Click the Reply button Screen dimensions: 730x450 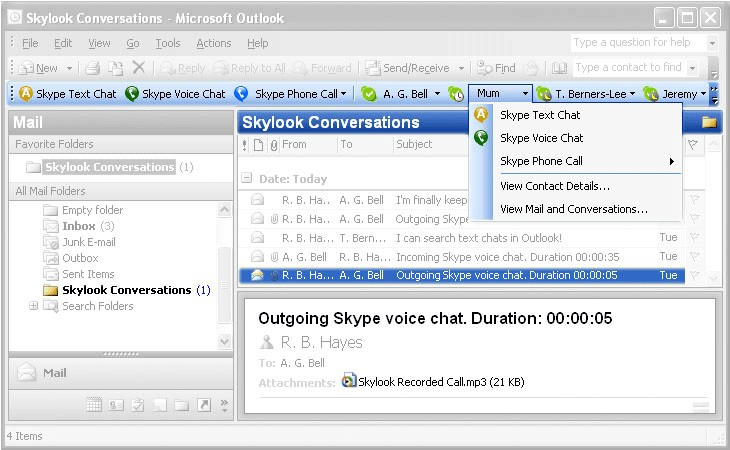point(182,68)
